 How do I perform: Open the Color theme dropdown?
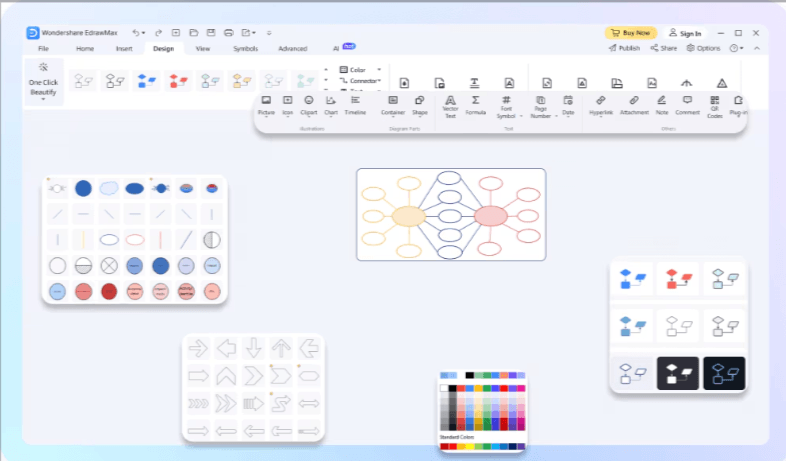tap(360, 70)
